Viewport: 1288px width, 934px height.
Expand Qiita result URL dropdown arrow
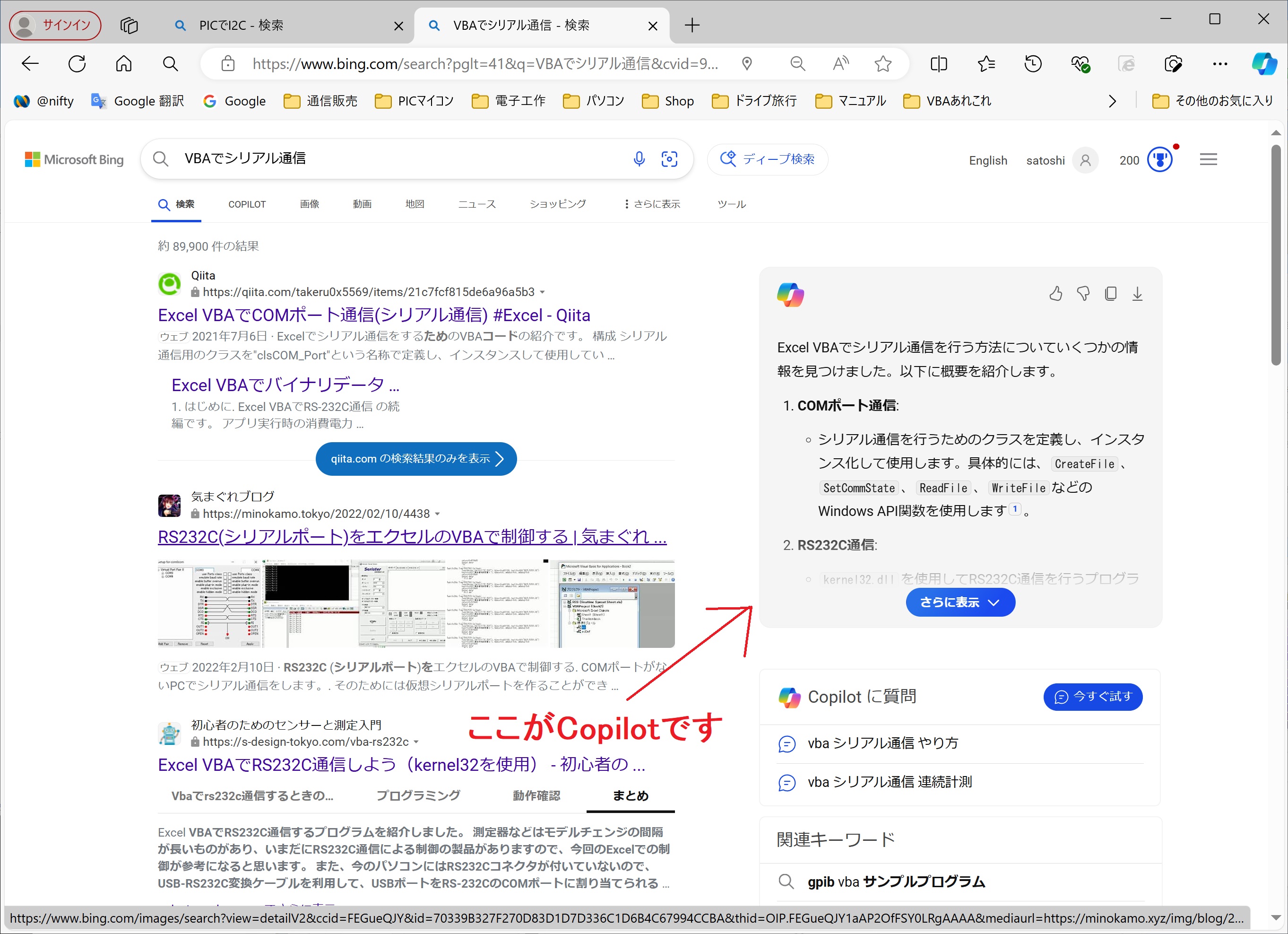542,292
